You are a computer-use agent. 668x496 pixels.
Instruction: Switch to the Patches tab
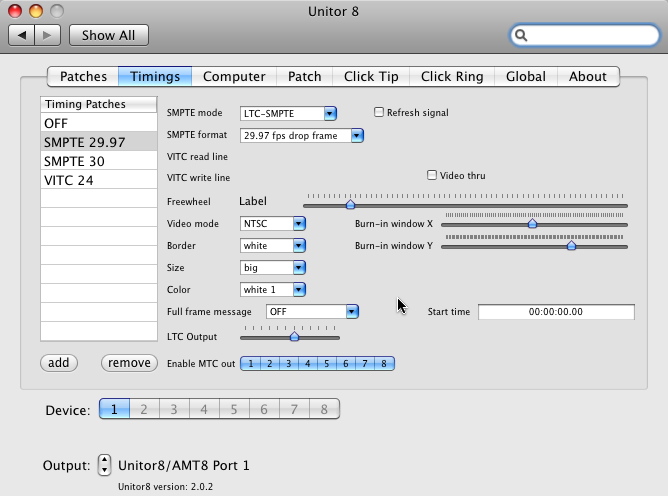coord(83,76)
